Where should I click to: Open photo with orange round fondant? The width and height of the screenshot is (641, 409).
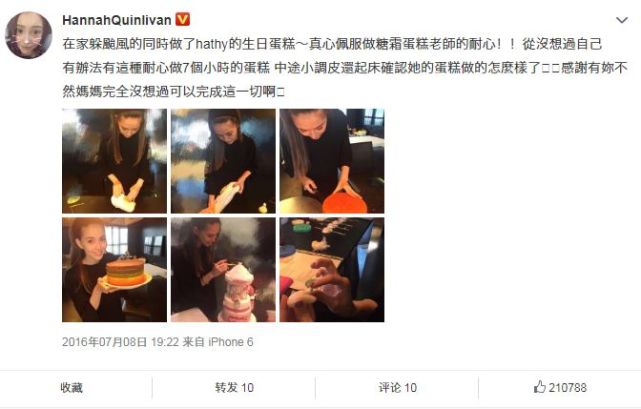point(332,161)
